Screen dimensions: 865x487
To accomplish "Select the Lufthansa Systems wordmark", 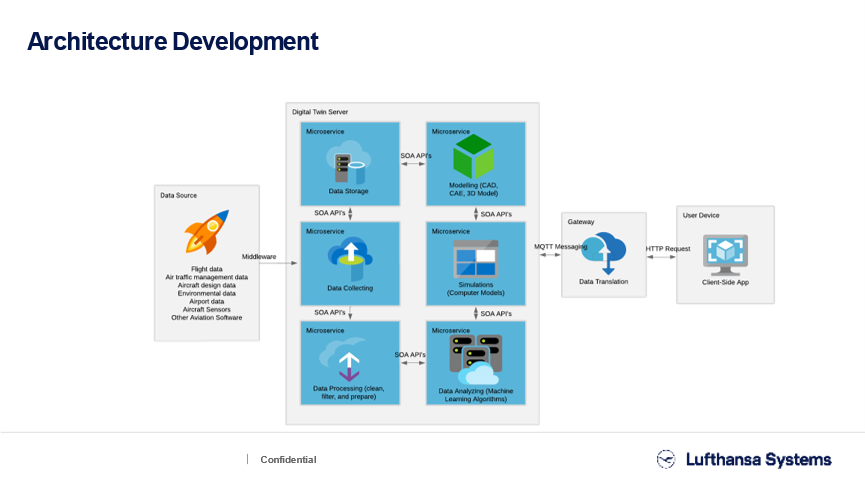I will pos(759,459).
